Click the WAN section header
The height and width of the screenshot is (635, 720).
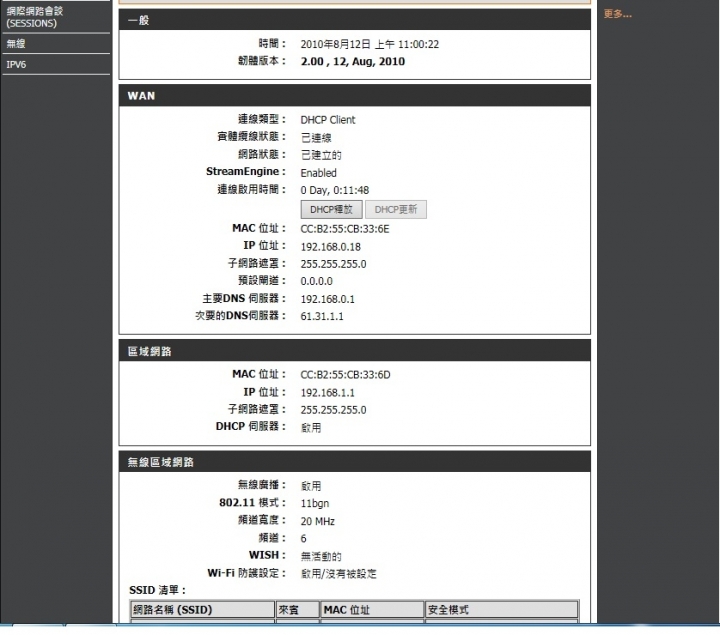(354, 96)
